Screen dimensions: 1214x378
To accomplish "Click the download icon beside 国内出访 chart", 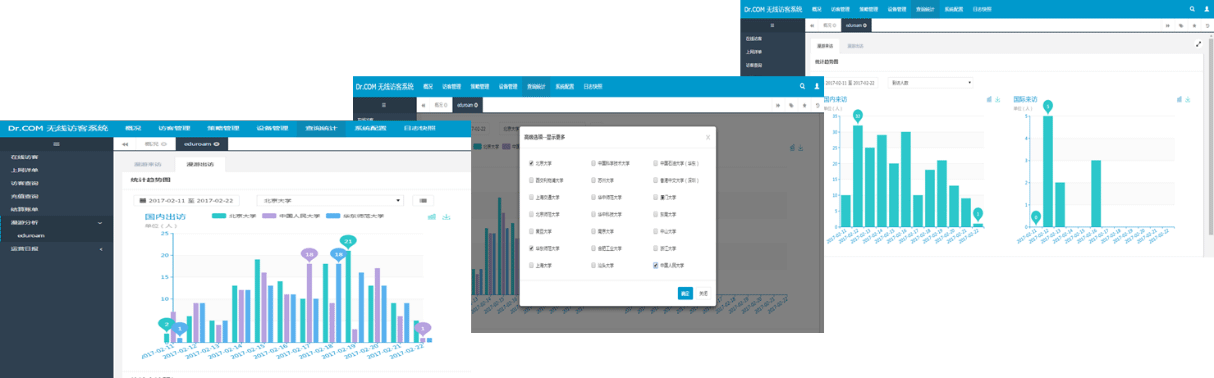I will 446,216.
